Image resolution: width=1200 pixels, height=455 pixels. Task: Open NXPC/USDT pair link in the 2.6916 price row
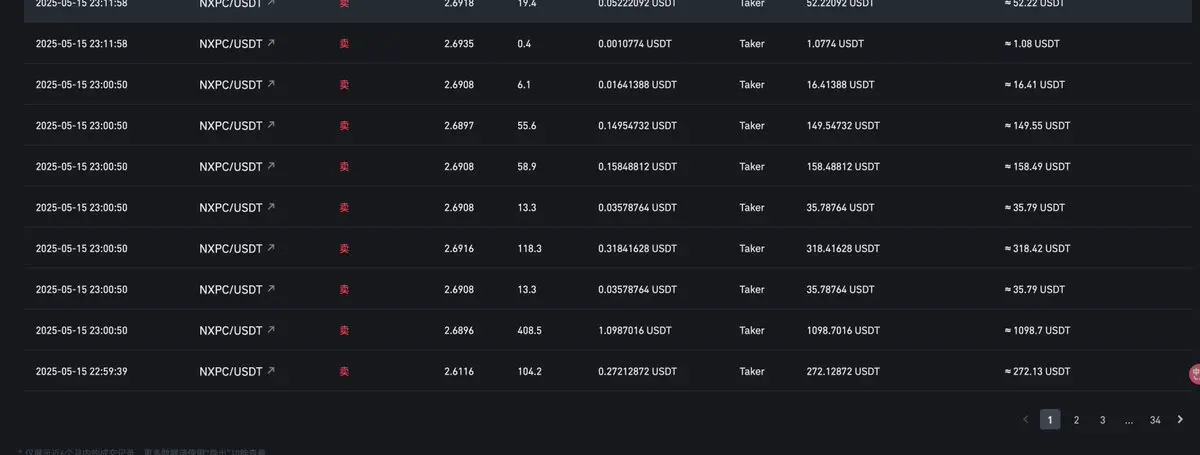tap(231, 248)
